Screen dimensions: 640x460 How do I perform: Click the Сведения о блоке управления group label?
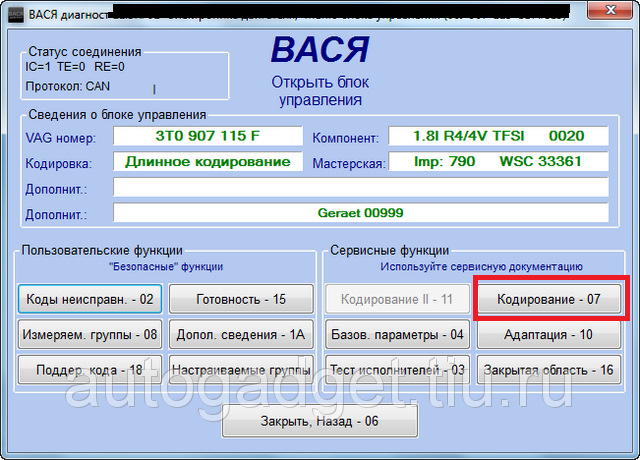pos(117,115)
